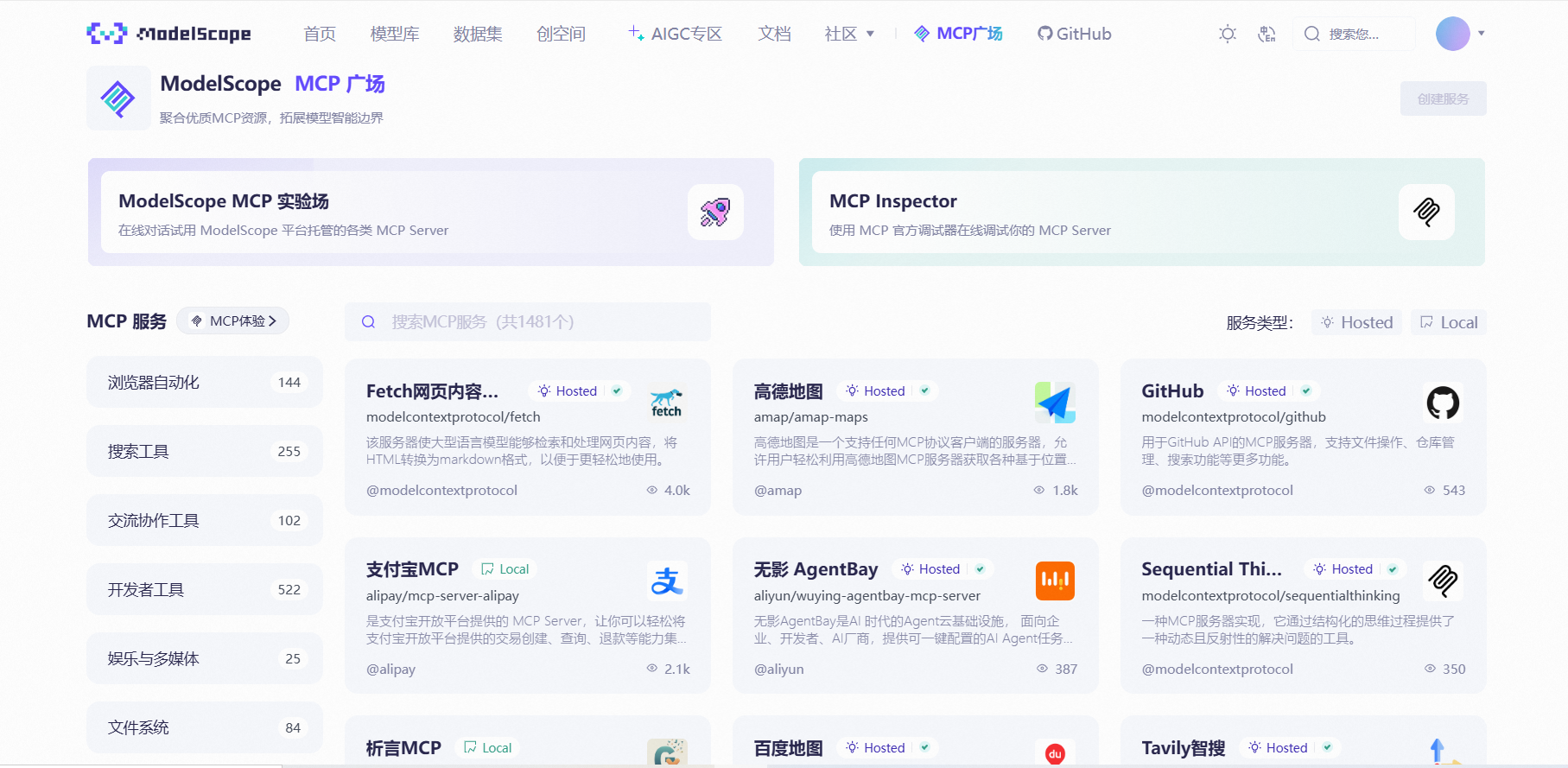Click the 高德地图 paper plane icon
Viewport: 1568px width, 768px height.
pyautogui.click(x=1055, y=403)
